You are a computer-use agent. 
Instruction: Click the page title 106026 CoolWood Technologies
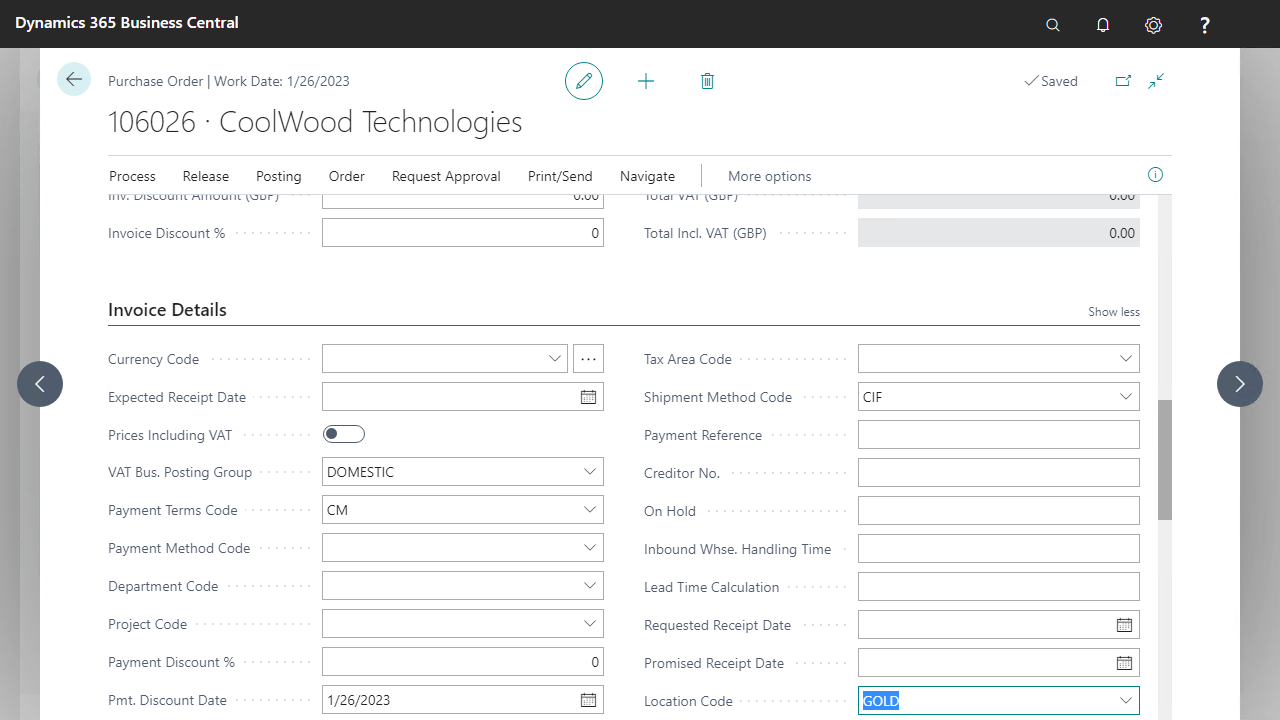tap(315, 122)
